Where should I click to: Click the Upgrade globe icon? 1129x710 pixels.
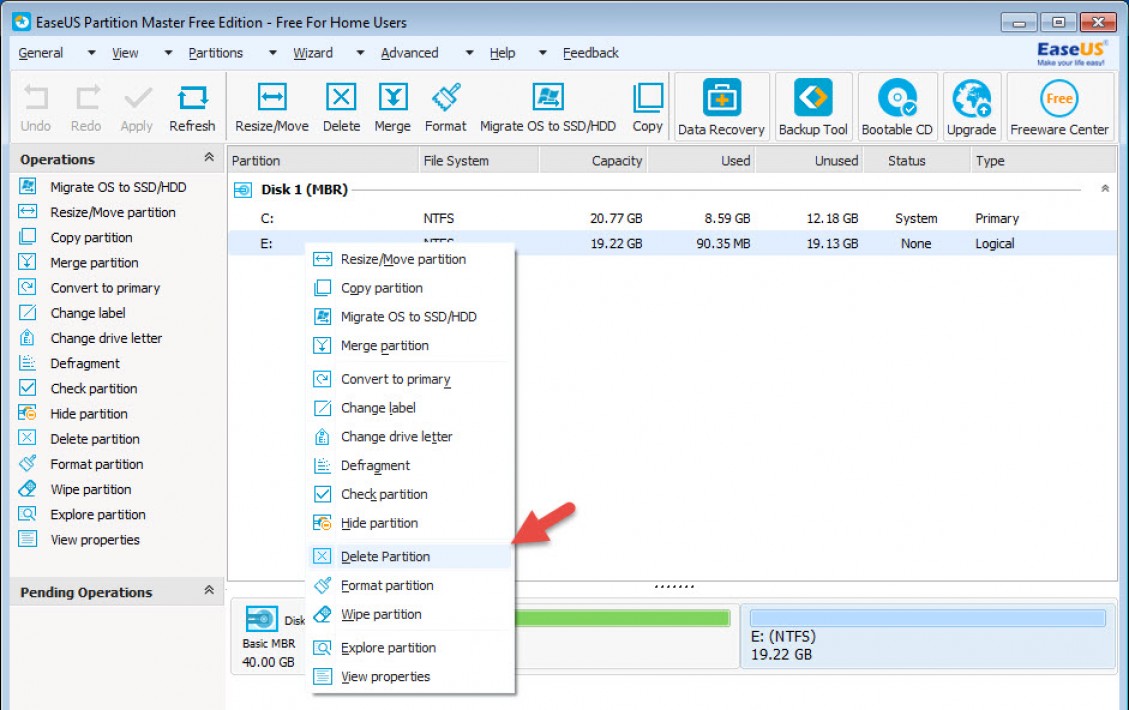coord(971,107)
